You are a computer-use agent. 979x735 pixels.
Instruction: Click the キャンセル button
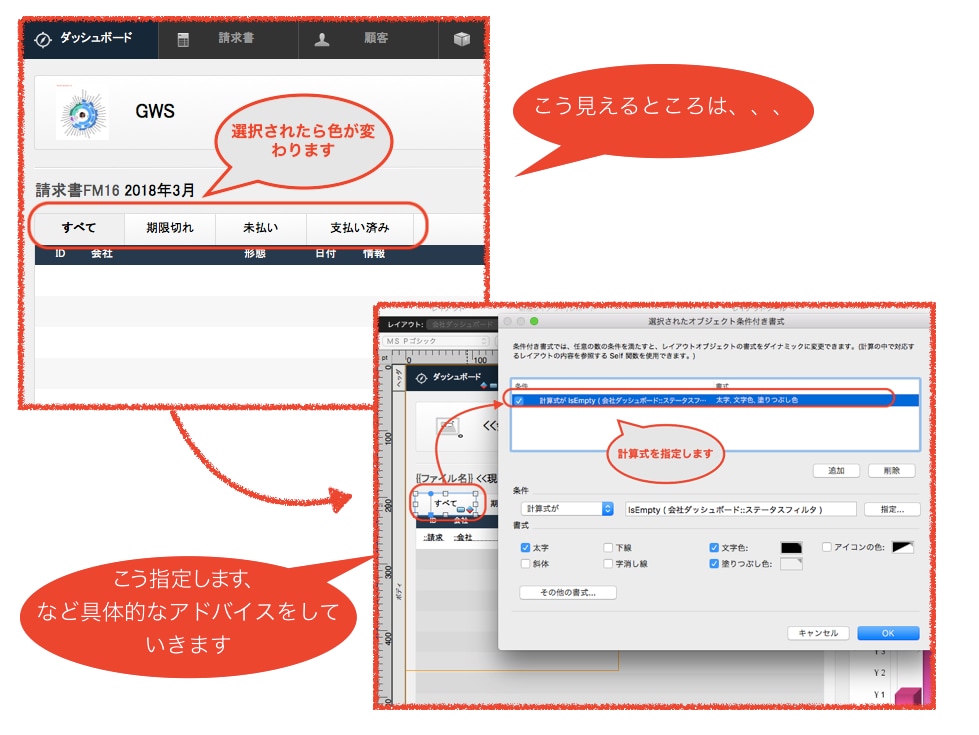[x=819, y=633]
